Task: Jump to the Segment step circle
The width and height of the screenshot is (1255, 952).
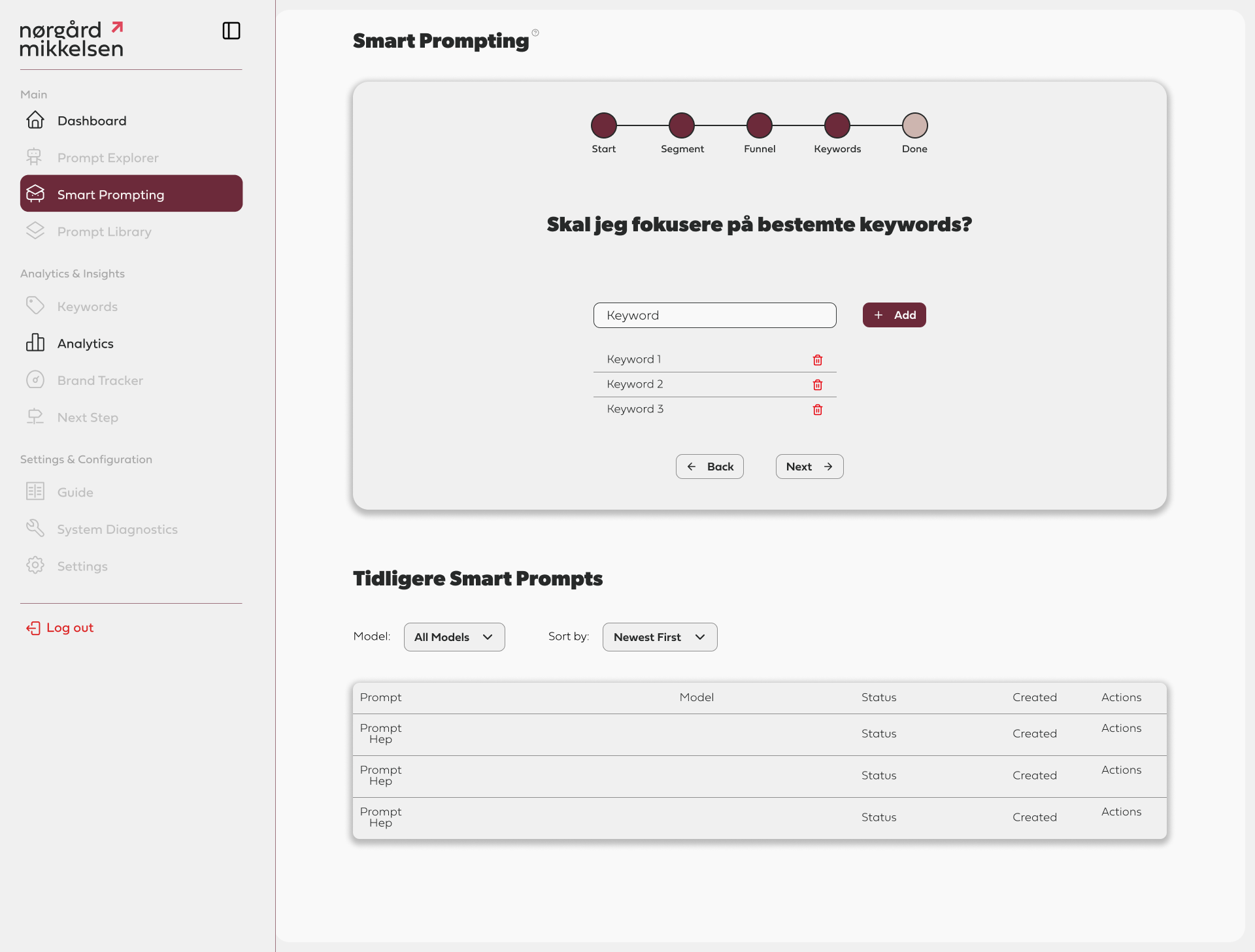Action: [x=682, y=125]
